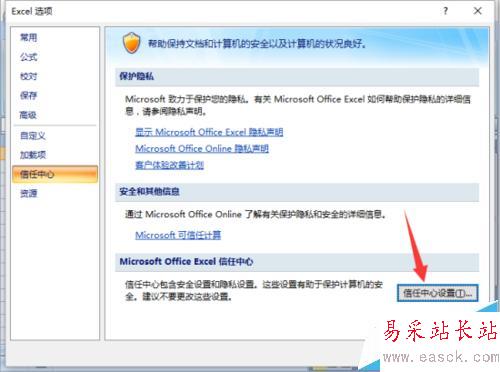Select the 加载项 category
This screenshot has height=372, width=500.
[x=33, y=155]
